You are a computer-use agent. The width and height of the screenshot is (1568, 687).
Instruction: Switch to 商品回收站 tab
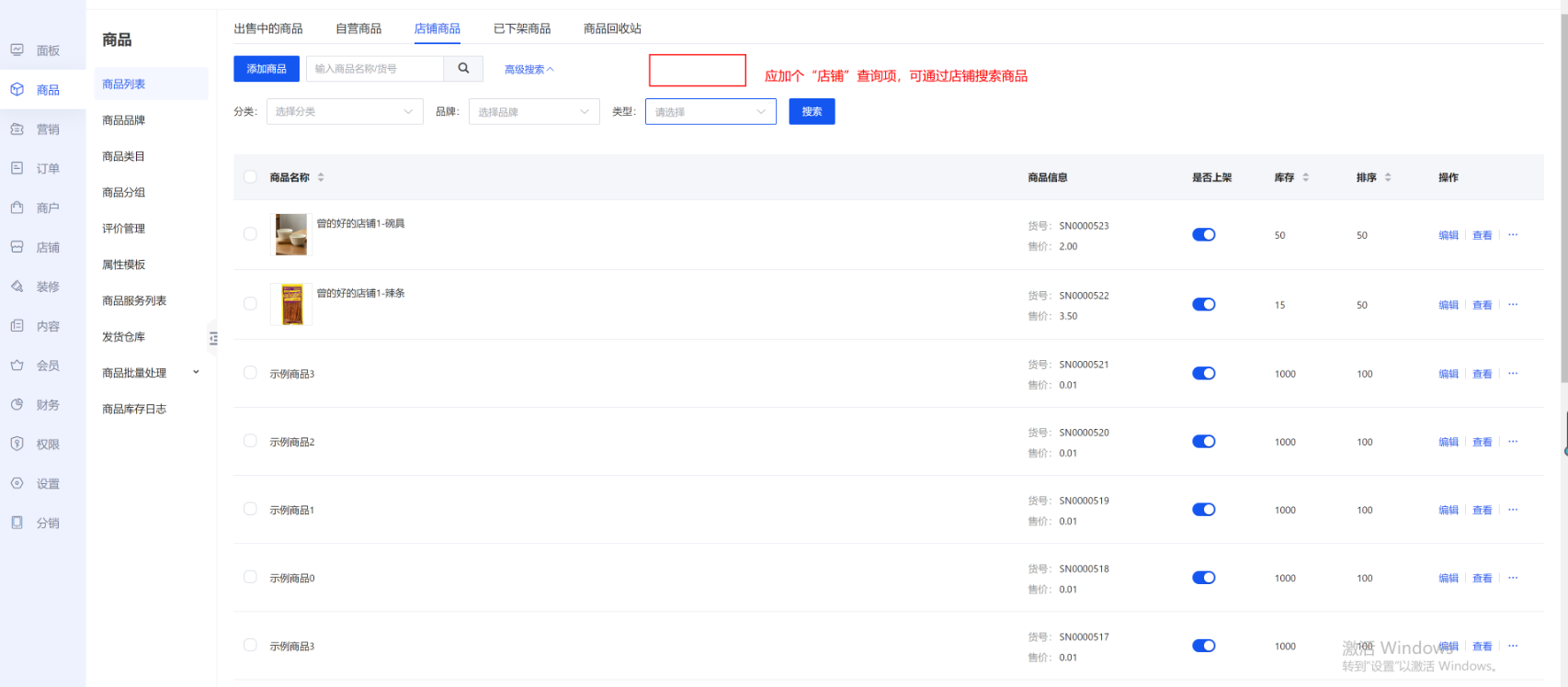[612, 28]
